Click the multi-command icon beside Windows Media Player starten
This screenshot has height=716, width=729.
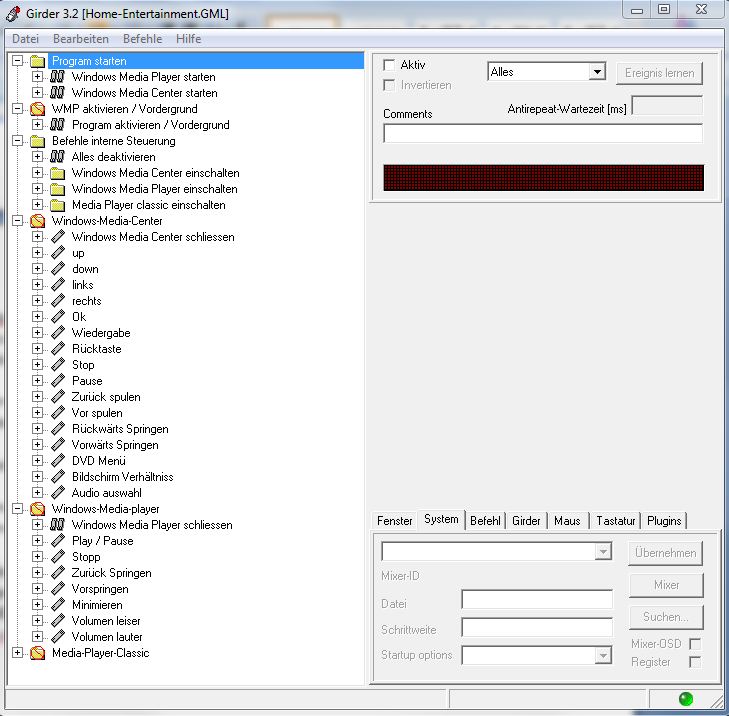pyautogui.click(x=57, y=77)
